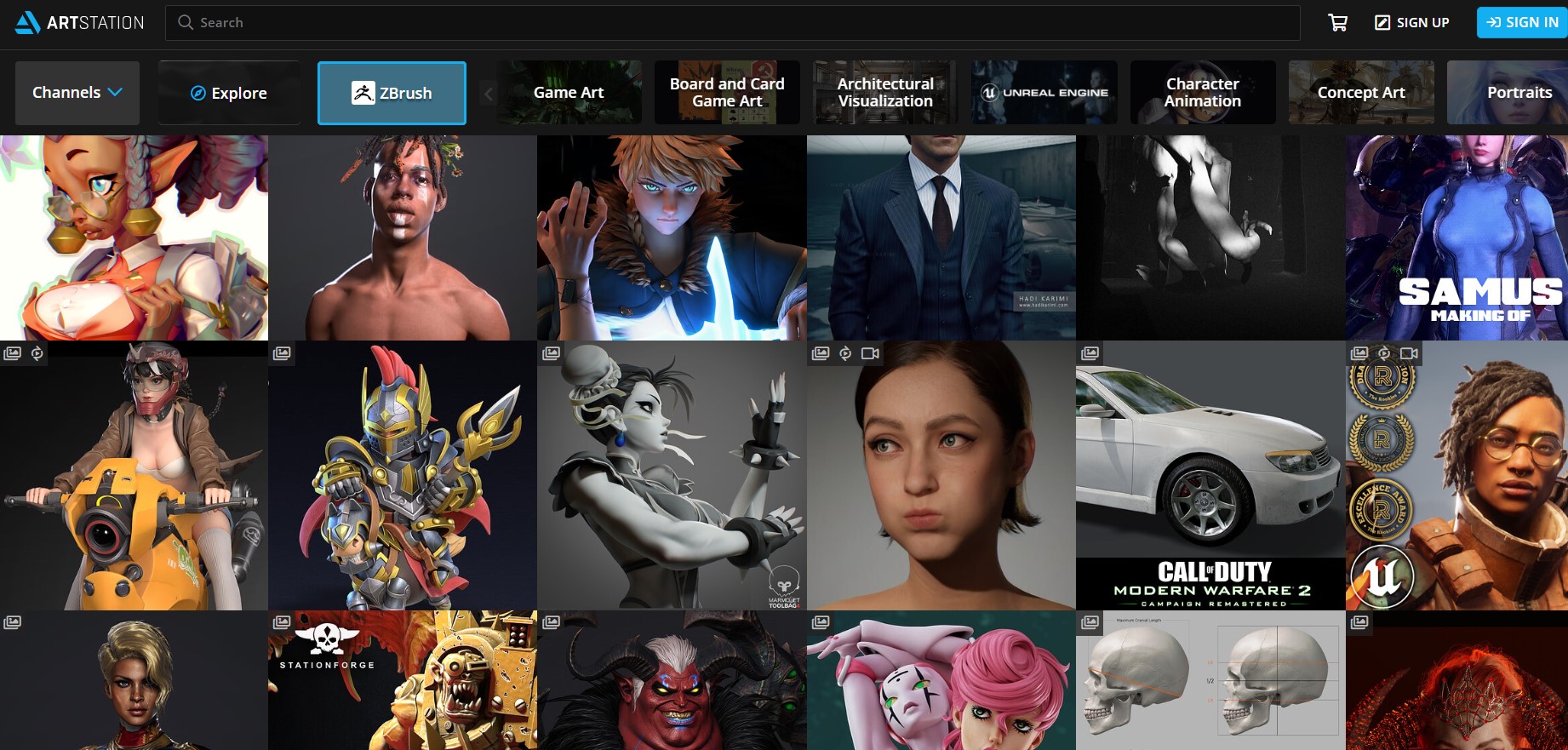Screen dimensions: 1568x750
Task: Click the ArtStation logo
Action: tap(79, 23)
